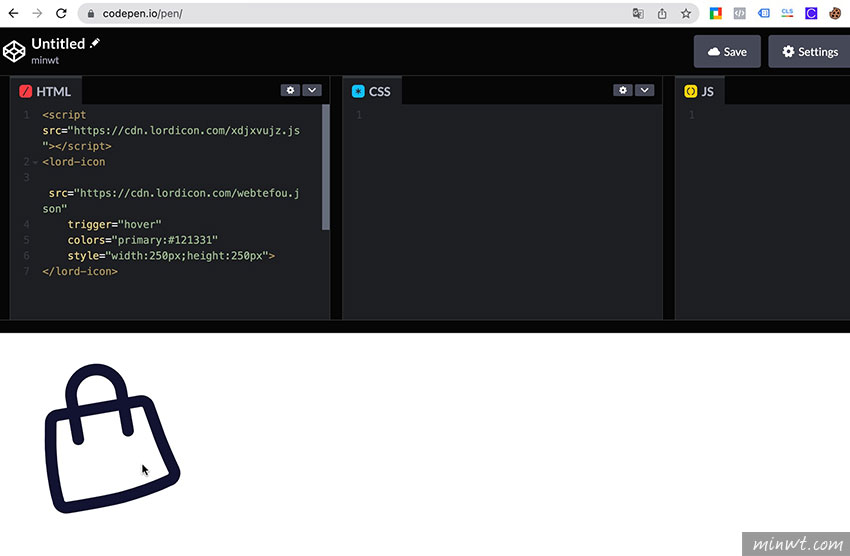Click the Untitled pen title

(x=58, y=43)
